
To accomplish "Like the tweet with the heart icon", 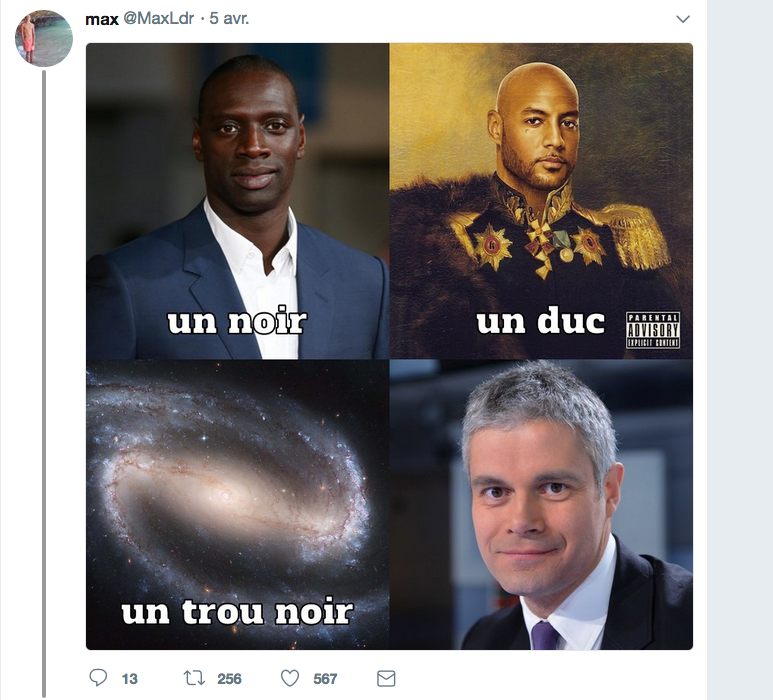I will pos(290,678).
